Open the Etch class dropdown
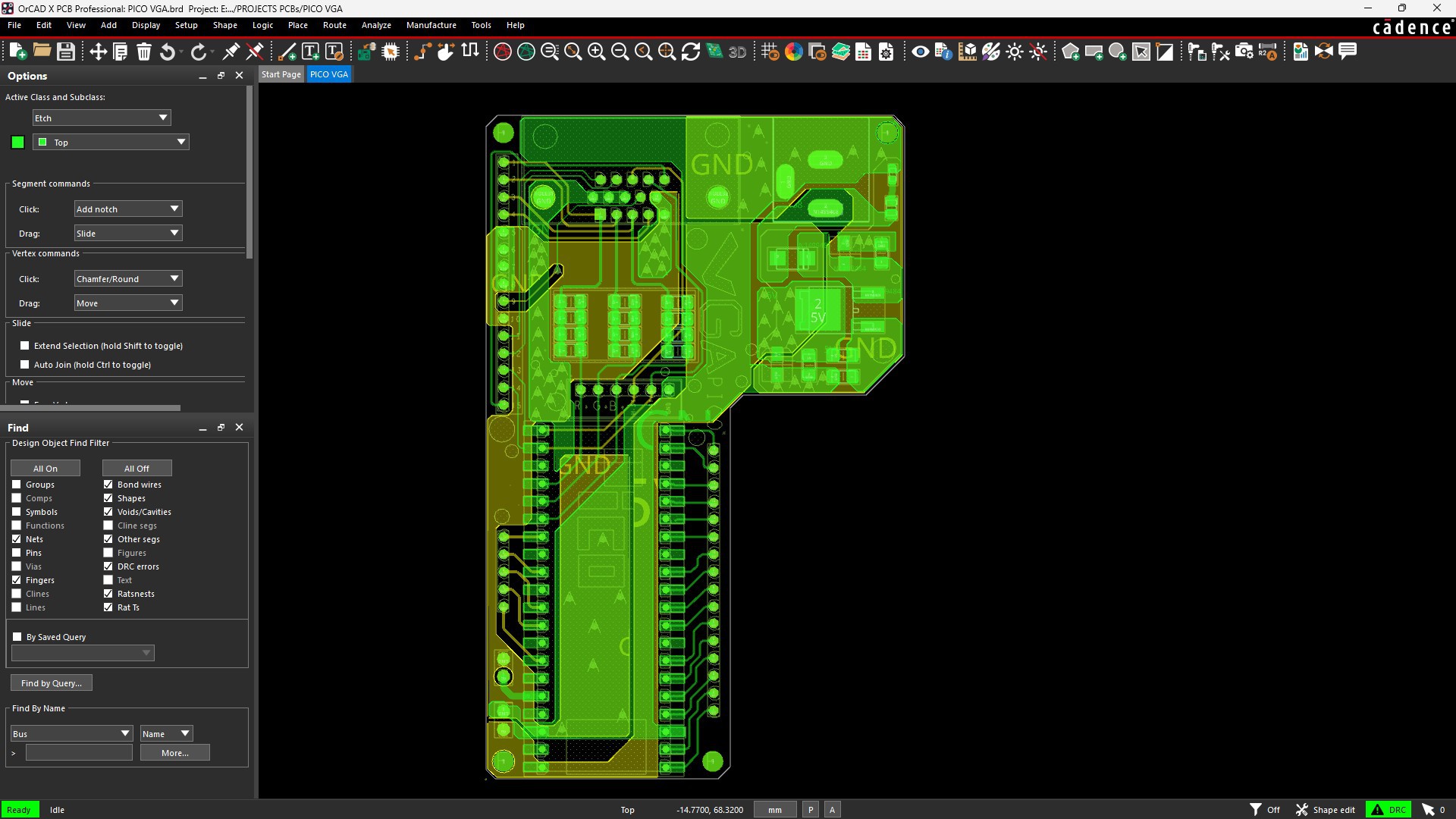Screen dimensions: 1456x819 (102, 118)
